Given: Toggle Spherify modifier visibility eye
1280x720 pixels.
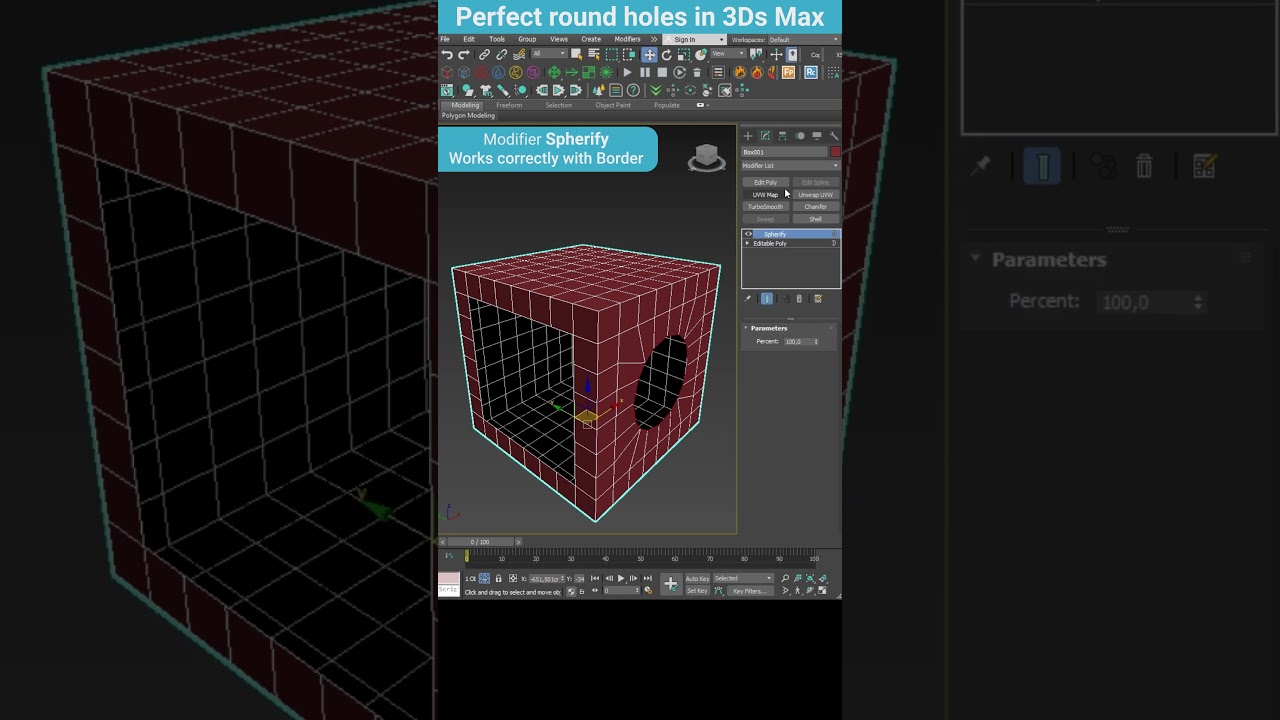Looking at the screenshot, I should pyautogui.click(x=748, y=234).
